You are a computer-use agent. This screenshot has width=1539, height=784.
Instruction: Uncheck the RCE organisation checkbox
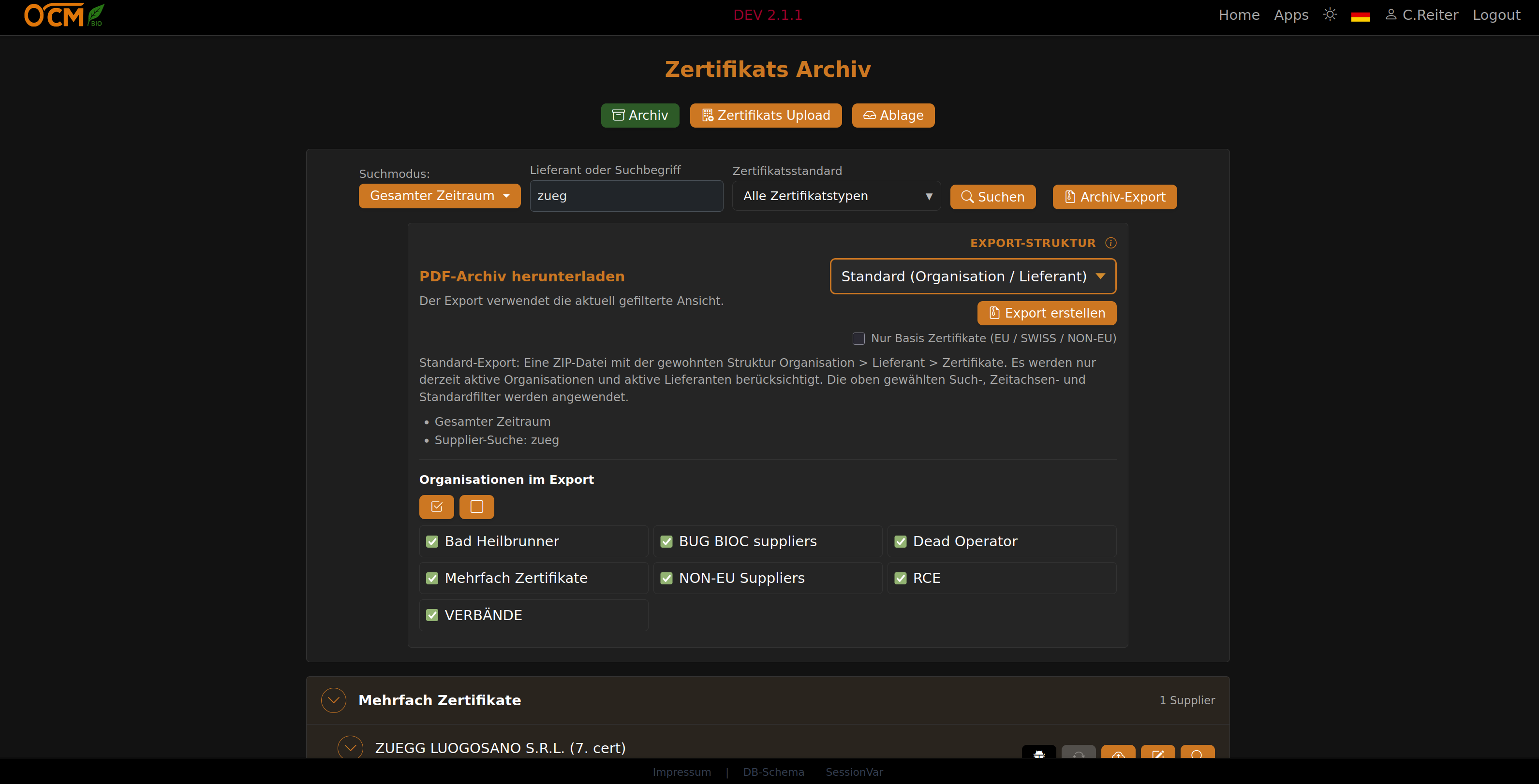click(901, 579)
